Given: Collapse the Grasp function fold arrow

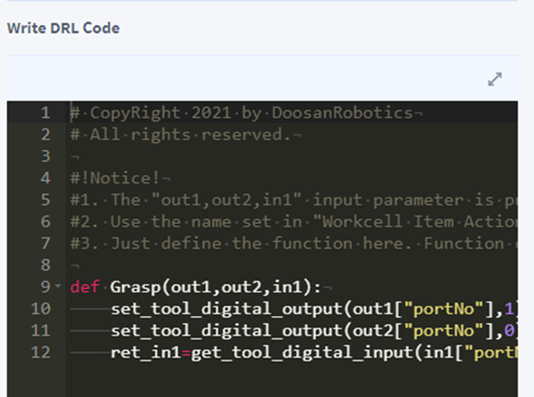Looking at the screenshot, I should 58,286.
